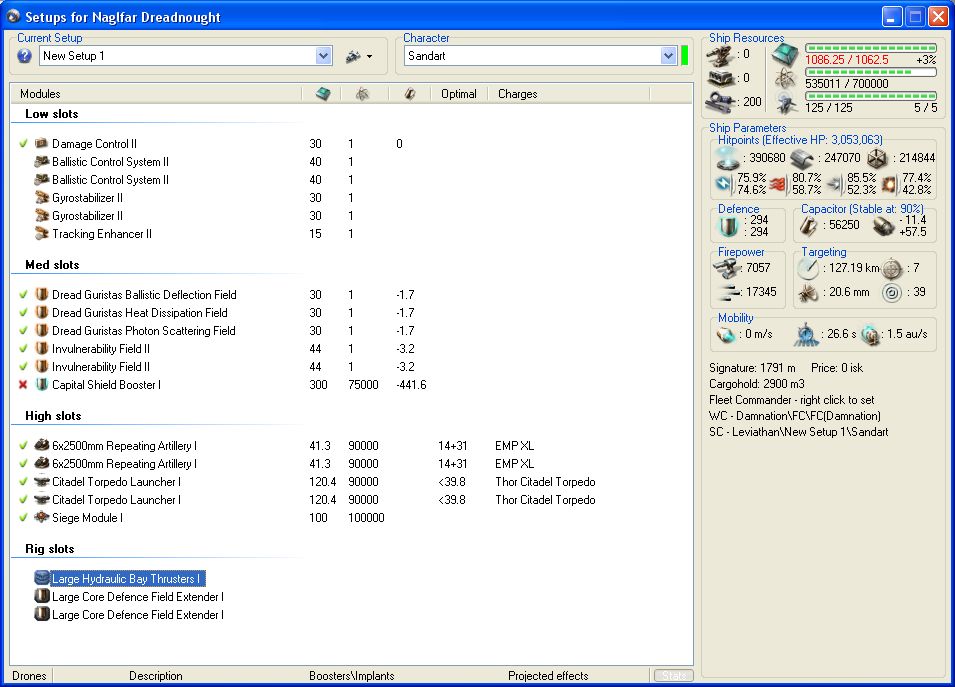This screenshot has height=687, width=955.
Task: Expand the Character selection dropdown
Action: pyautogui.click(x=669, y=56)
